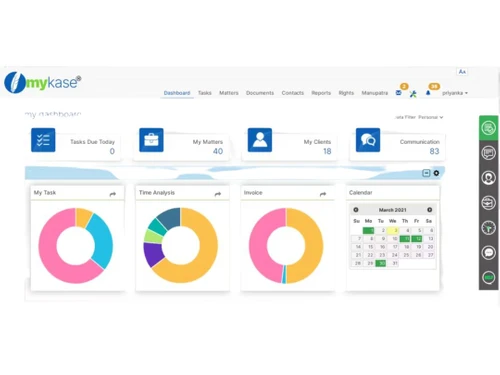Open the tools wrench icon in header
The width and height of the screenshot is (500, 375).
413,94
